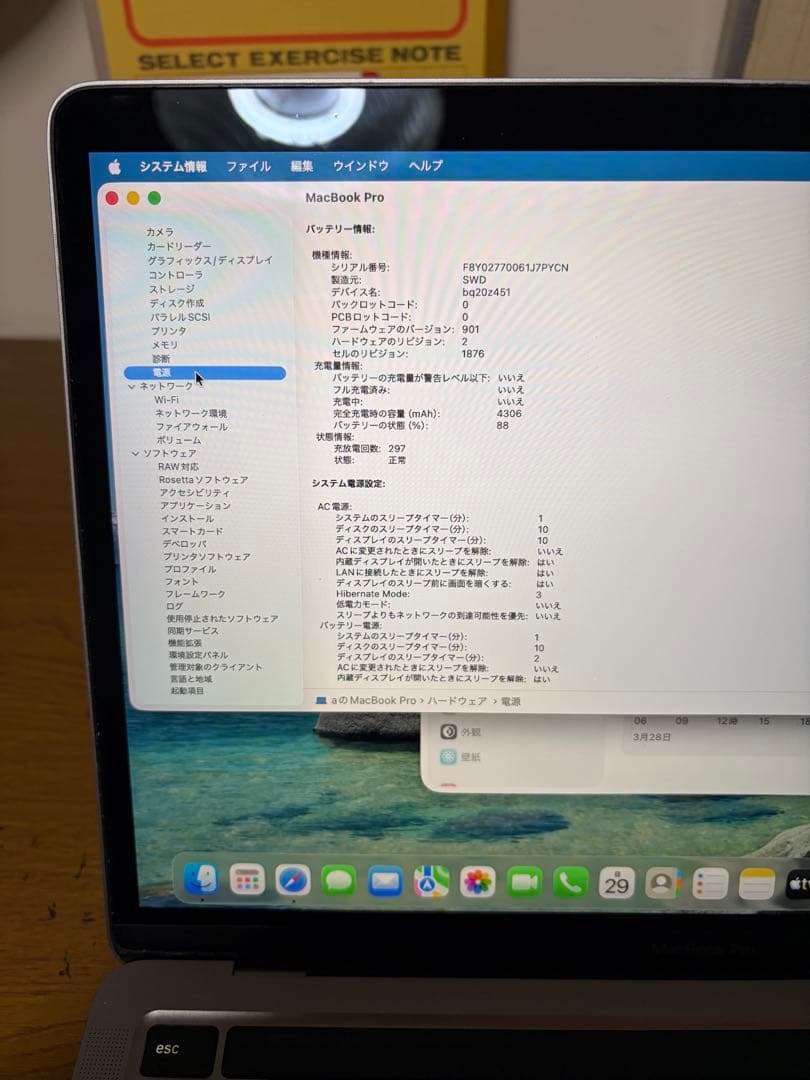Click the 電源 breadcrumb in path bar
Screen dimensions: 810x1080
tap(510, 701)
